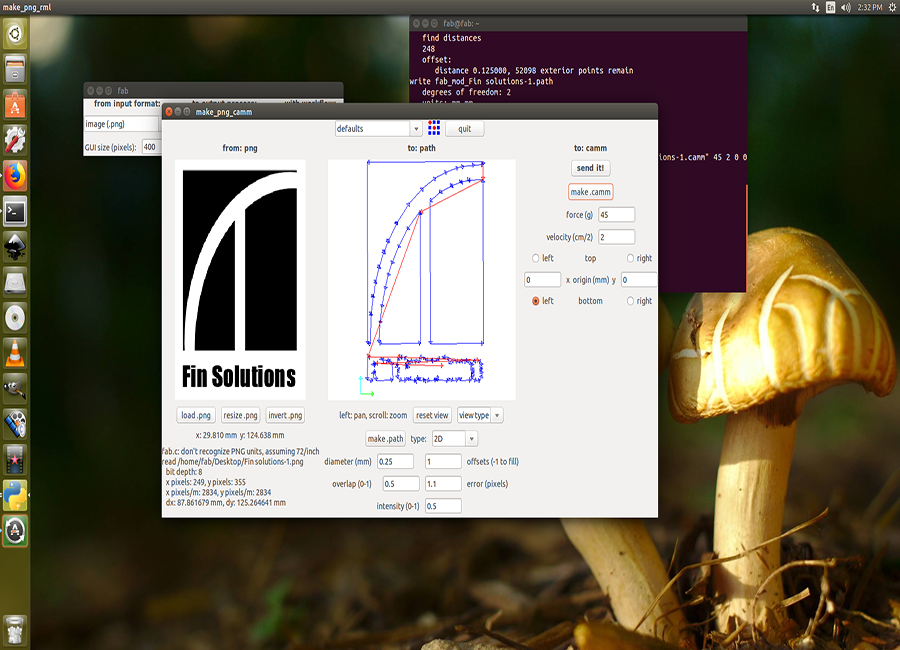Open the 'defaults' dropdown

click(378, 129)
